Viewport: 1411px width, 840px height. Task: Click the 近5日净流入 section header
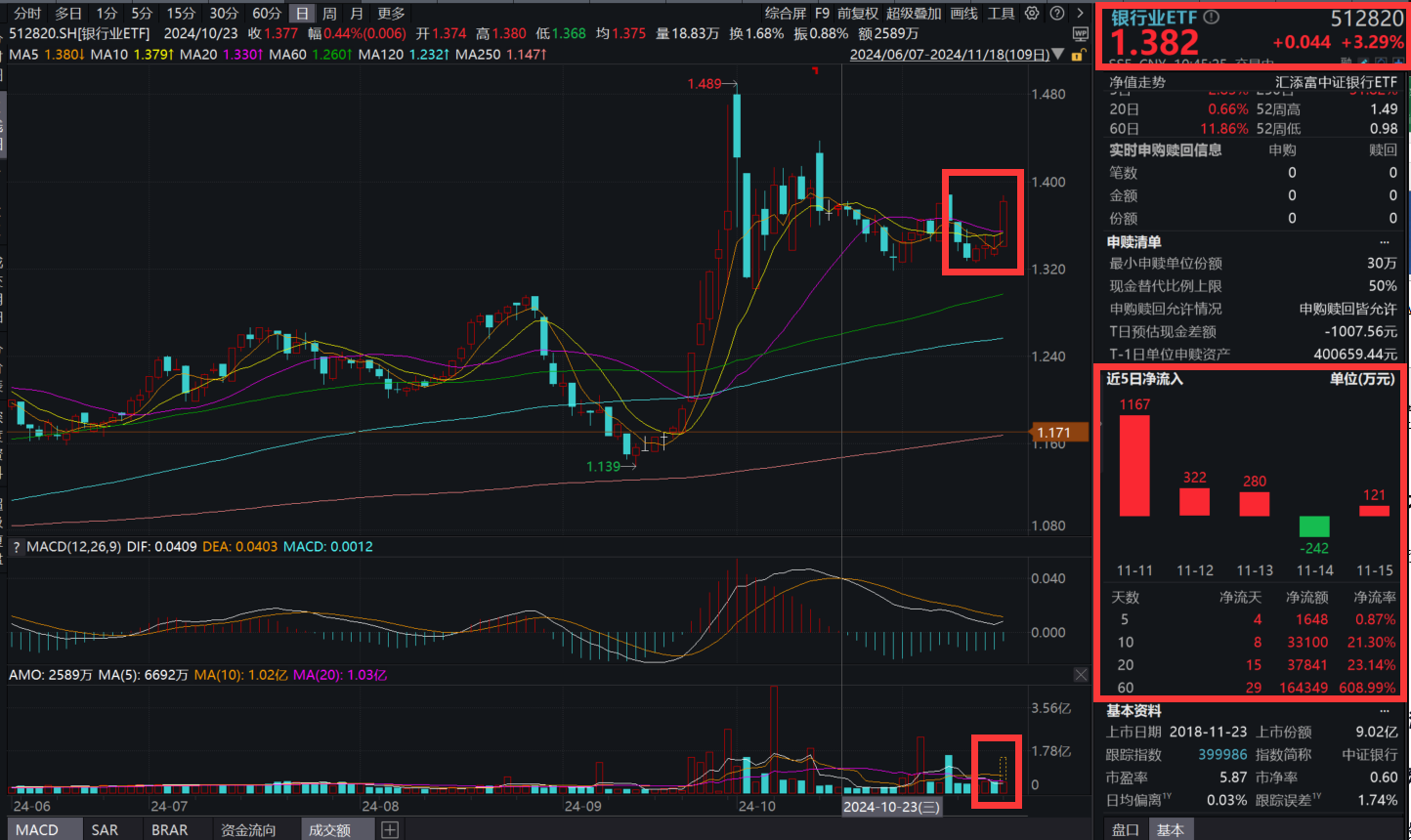(1144, 379)
